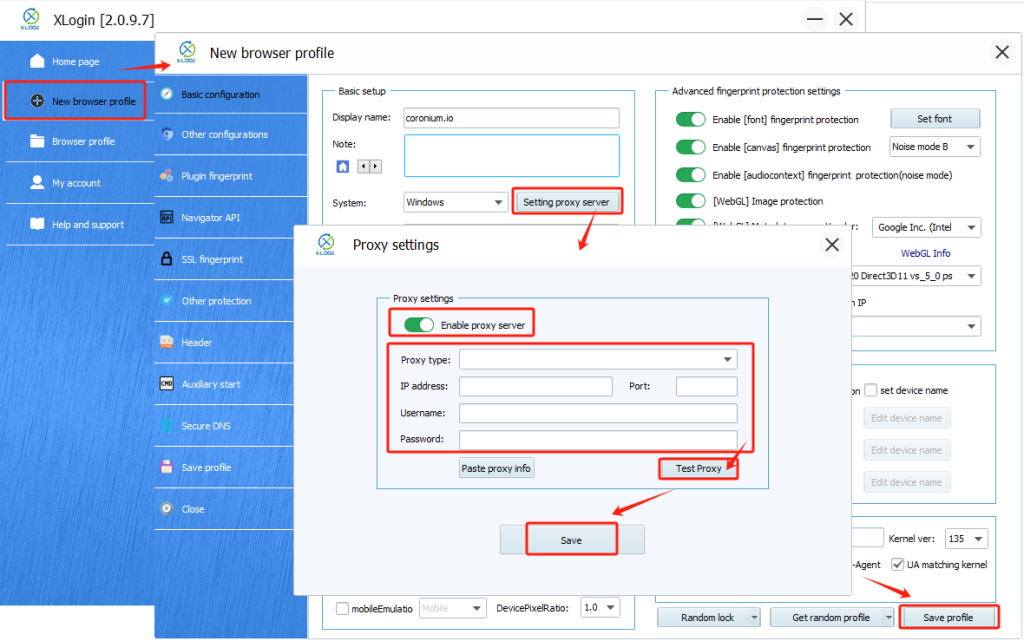1024x641 pixels.
Task: Click the Other configurations icon
Action: tap(167, 134)
